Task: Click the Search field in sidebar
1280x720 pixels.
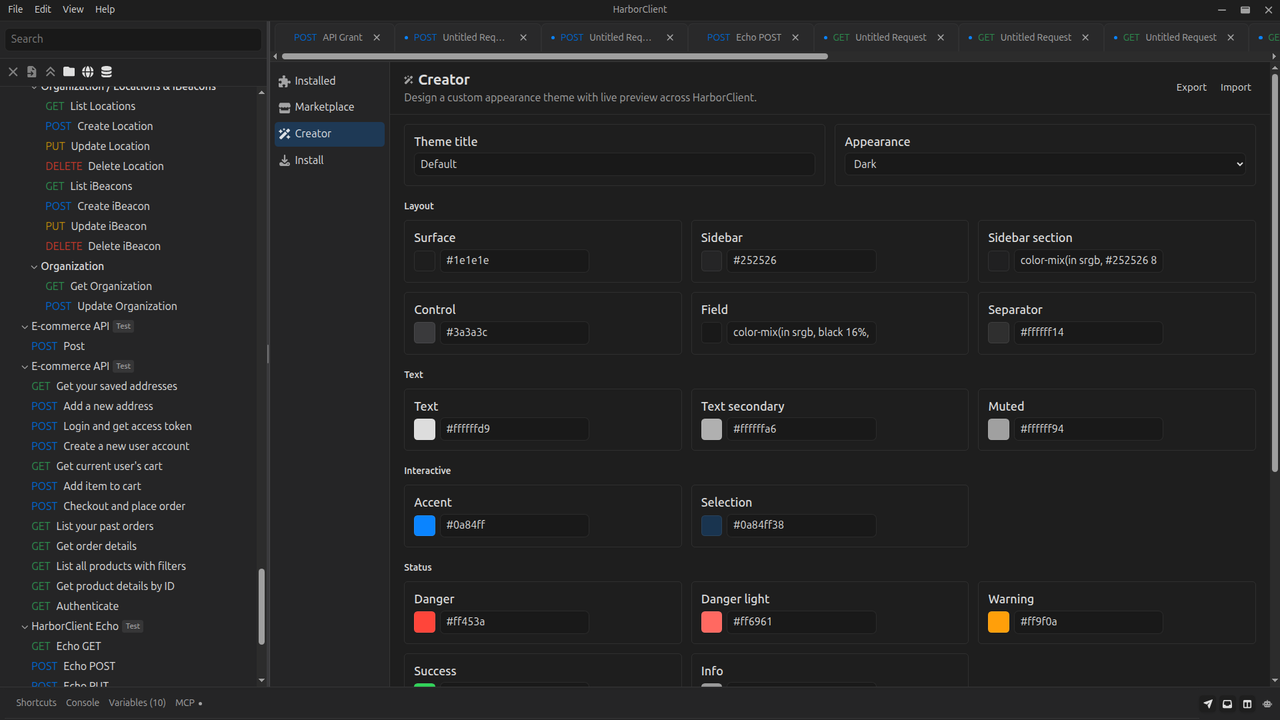Action: click(x=133, y=39)
